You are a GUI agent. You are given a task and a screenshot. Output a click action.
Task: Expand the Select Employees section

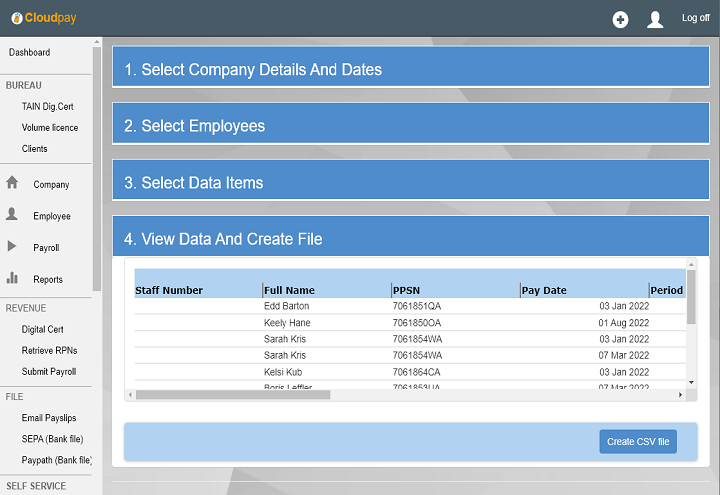pos(410,126)
